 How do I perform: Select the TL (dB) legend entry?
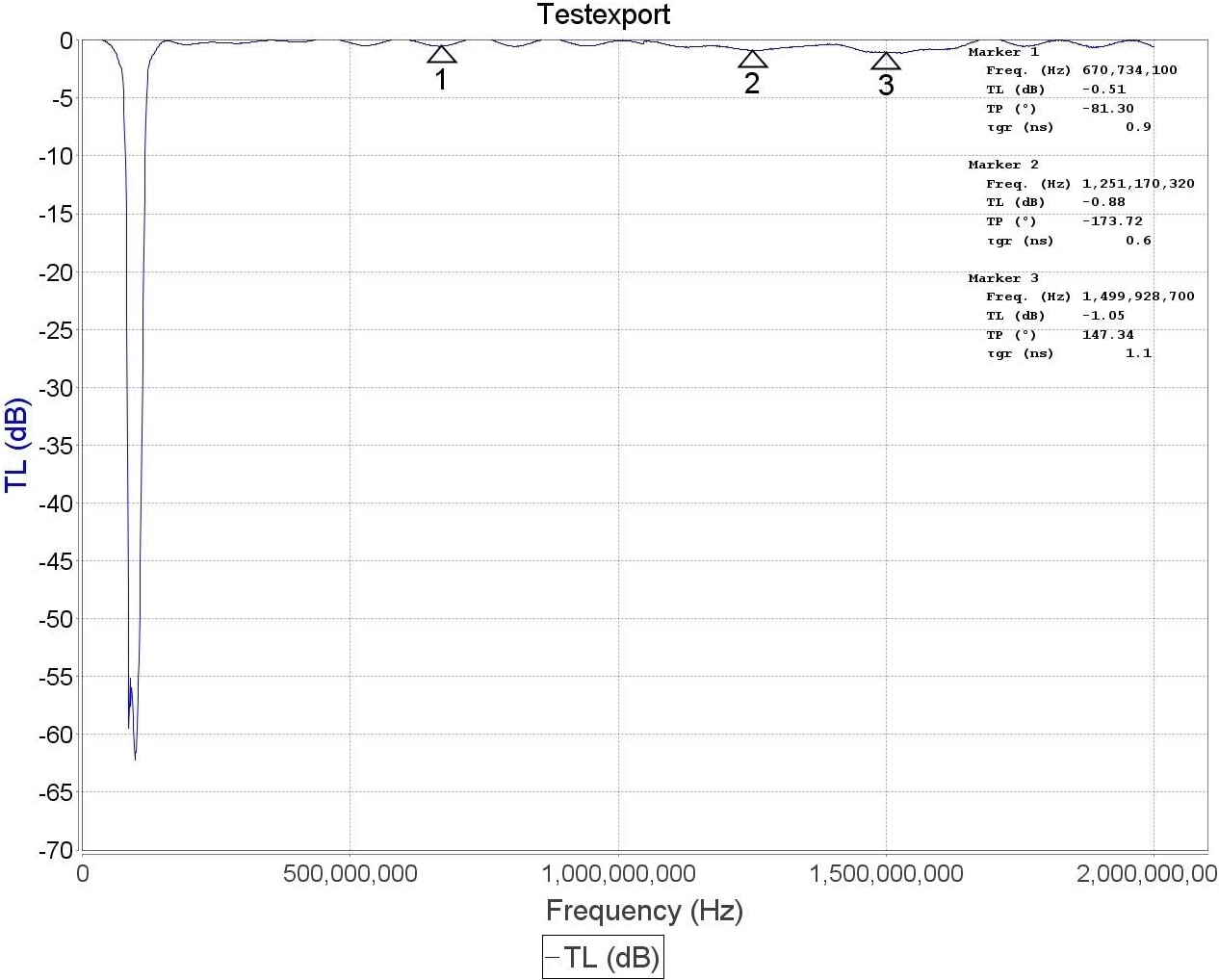[x=603, y=957]
